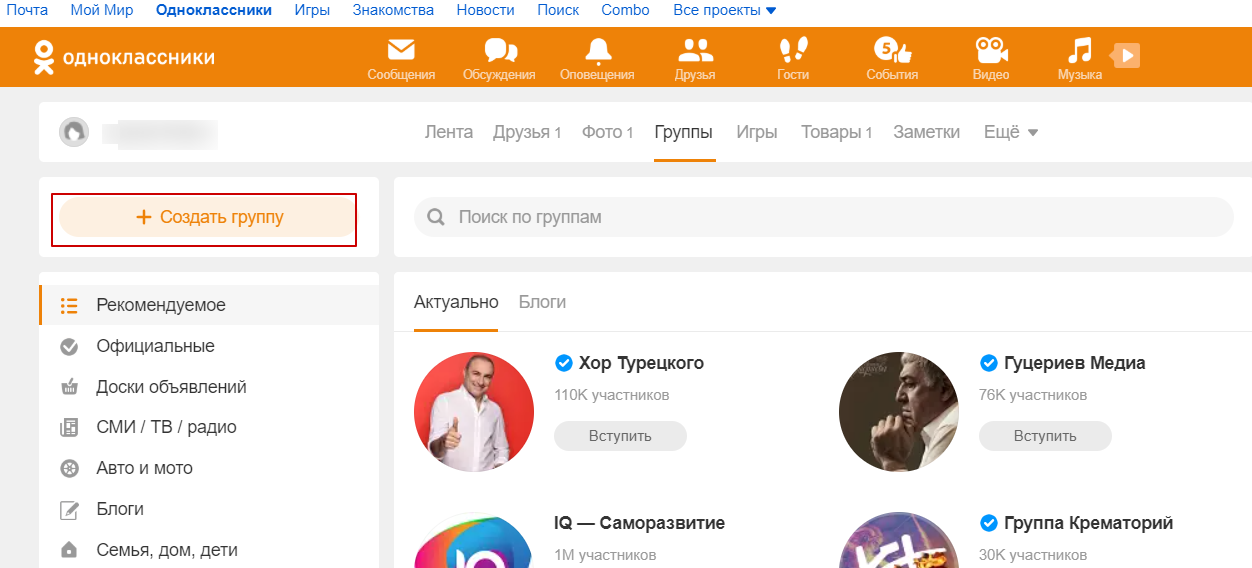This screenshot has width=1252, height=568.
Task: Focus the Поиск по группам field
Action: coord(824,217)
